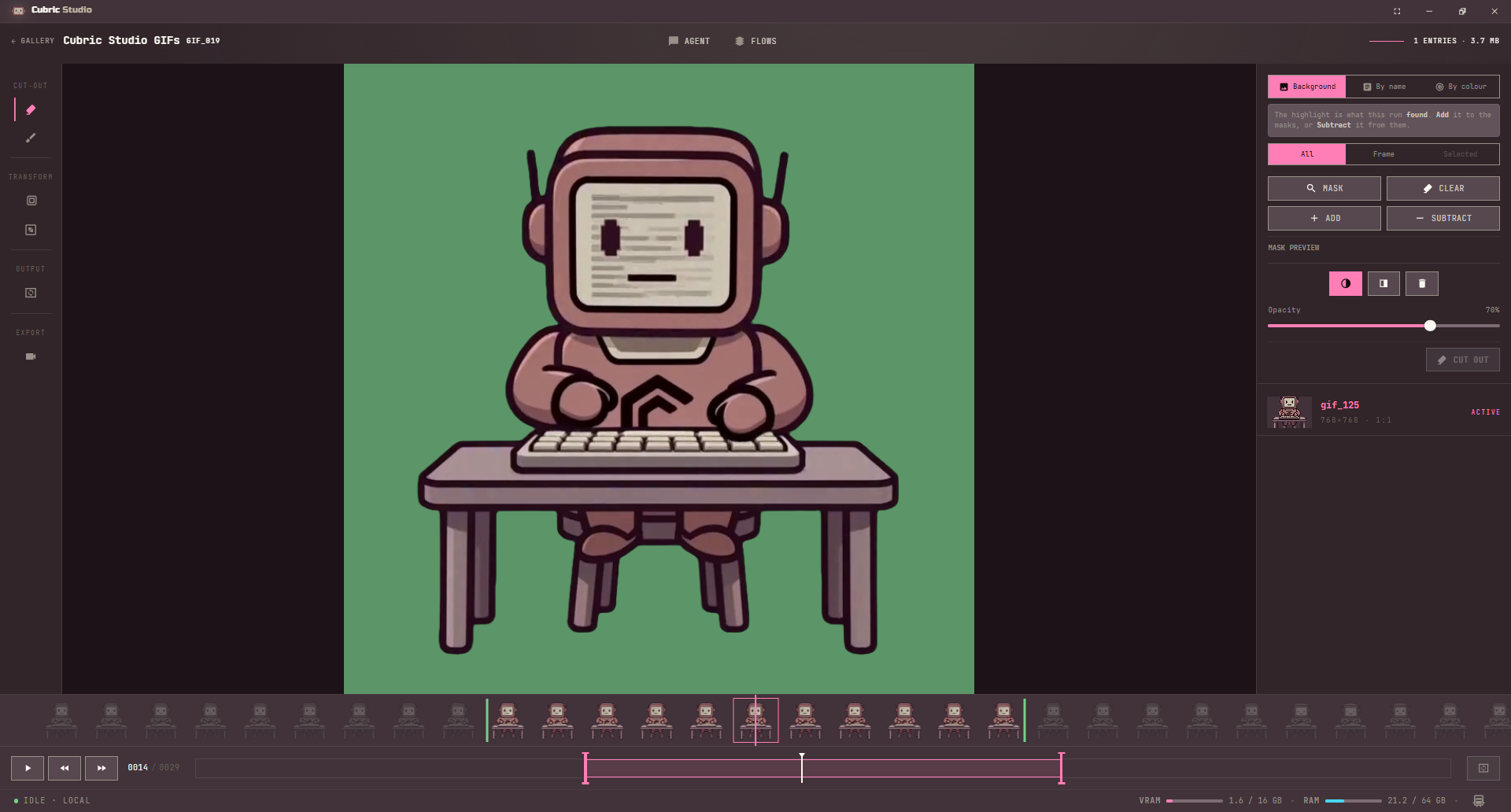Screen dimensions: 1511x812
Task: Click the Clear button
Action: [1443, 188]
